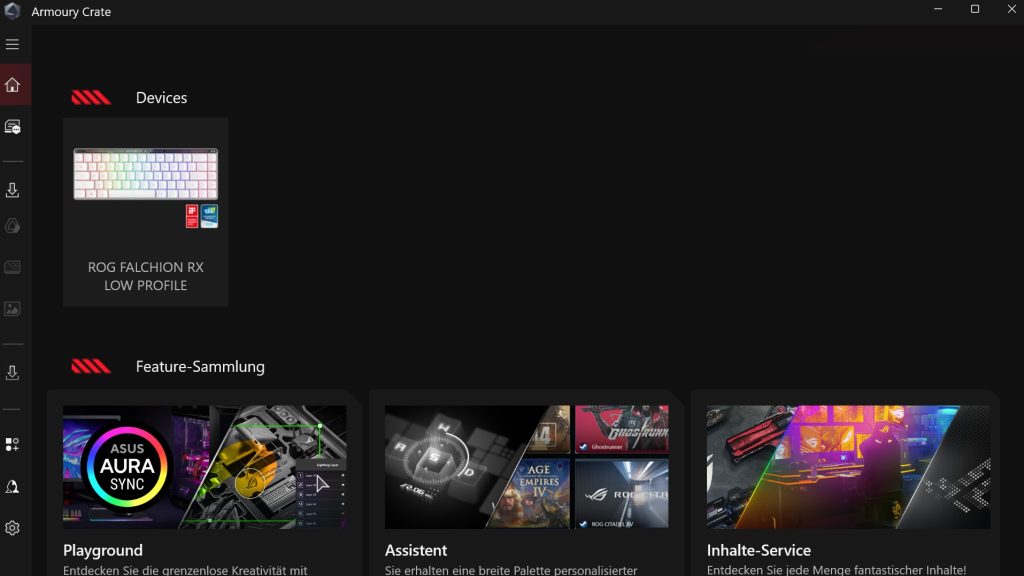Open the Assistent games banner image
1024x576 pixels.
(x=526, y=466)
